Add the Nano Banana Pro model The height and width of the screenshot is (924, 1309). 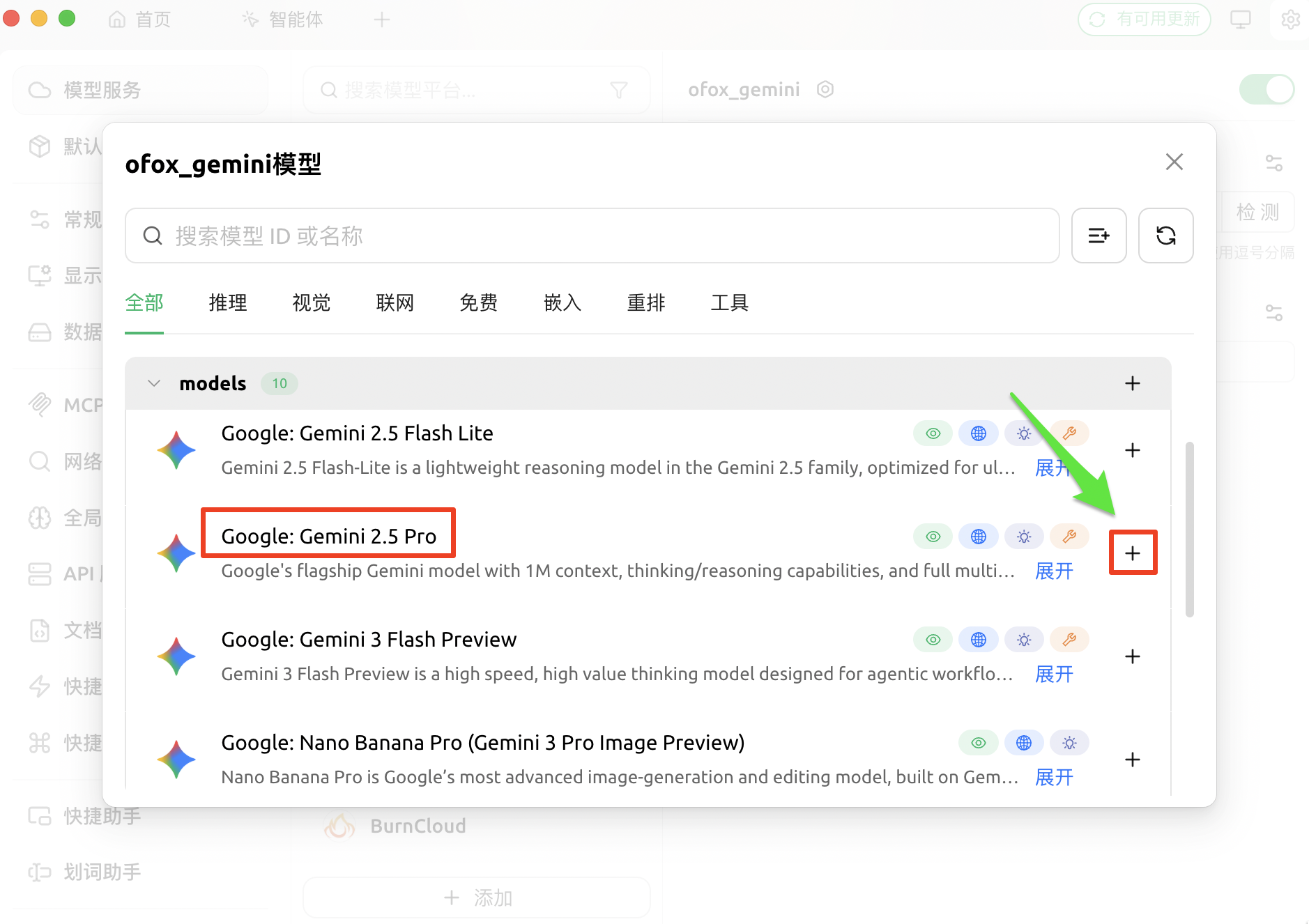click(x=1133, y=760)
